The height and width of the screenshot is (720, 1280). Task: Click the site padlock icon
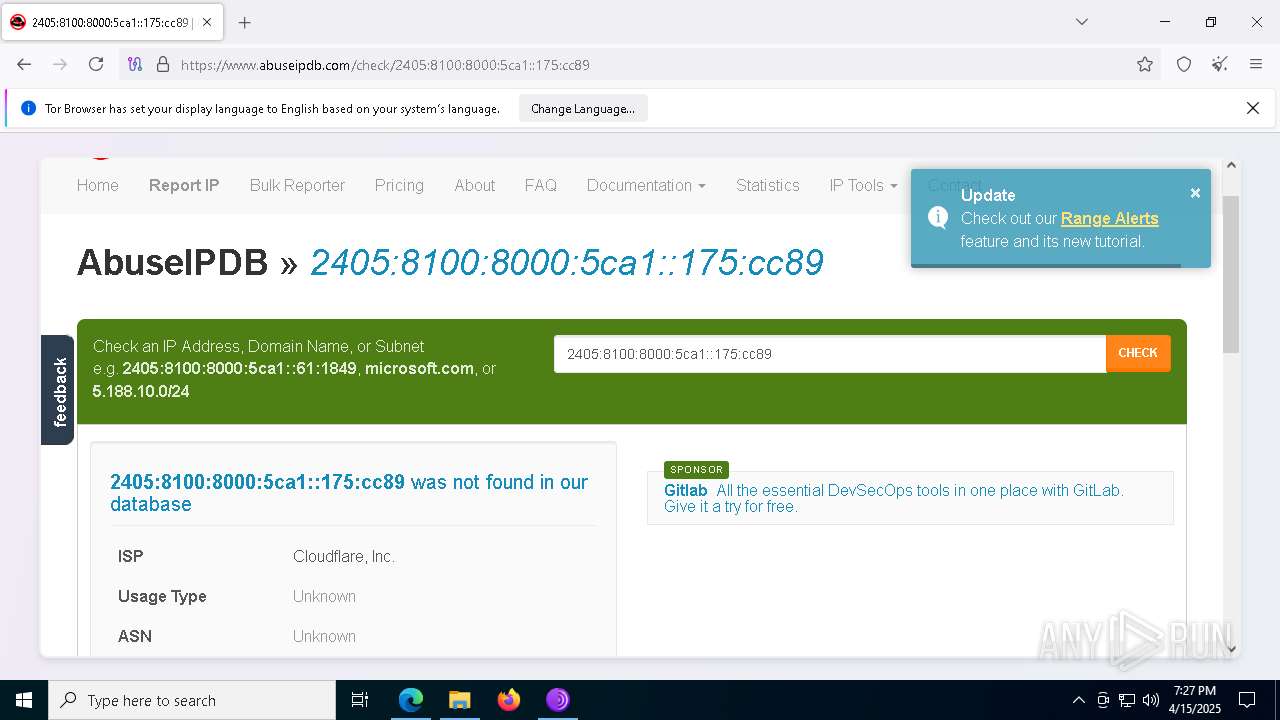[163, 64]
